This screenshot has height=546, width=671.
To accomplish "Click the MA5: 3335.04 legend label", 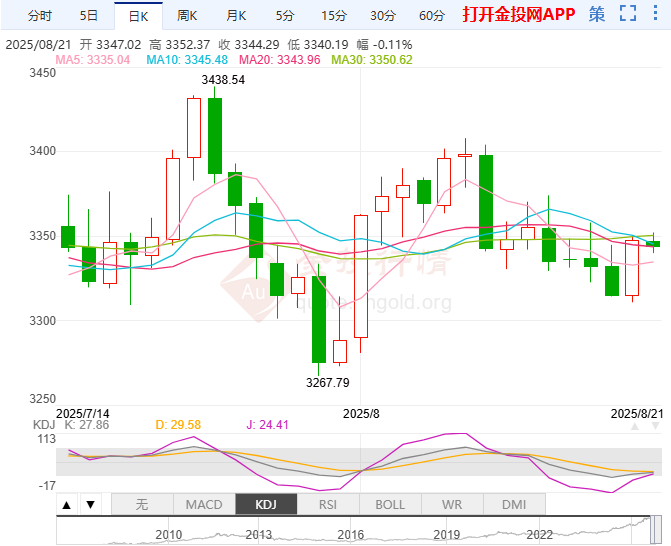I will coord(93,59).
